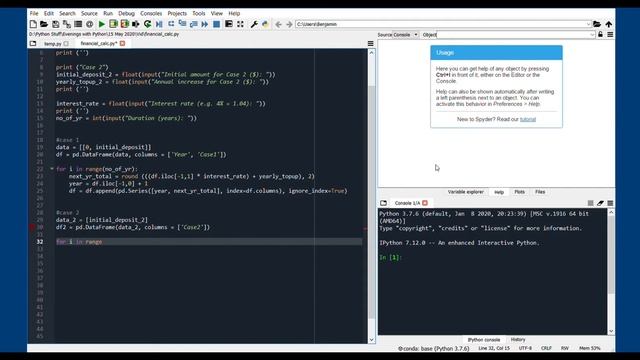Open file using the folder toolbar icon
The image size is (640, 360).
(x=44, y=24)
